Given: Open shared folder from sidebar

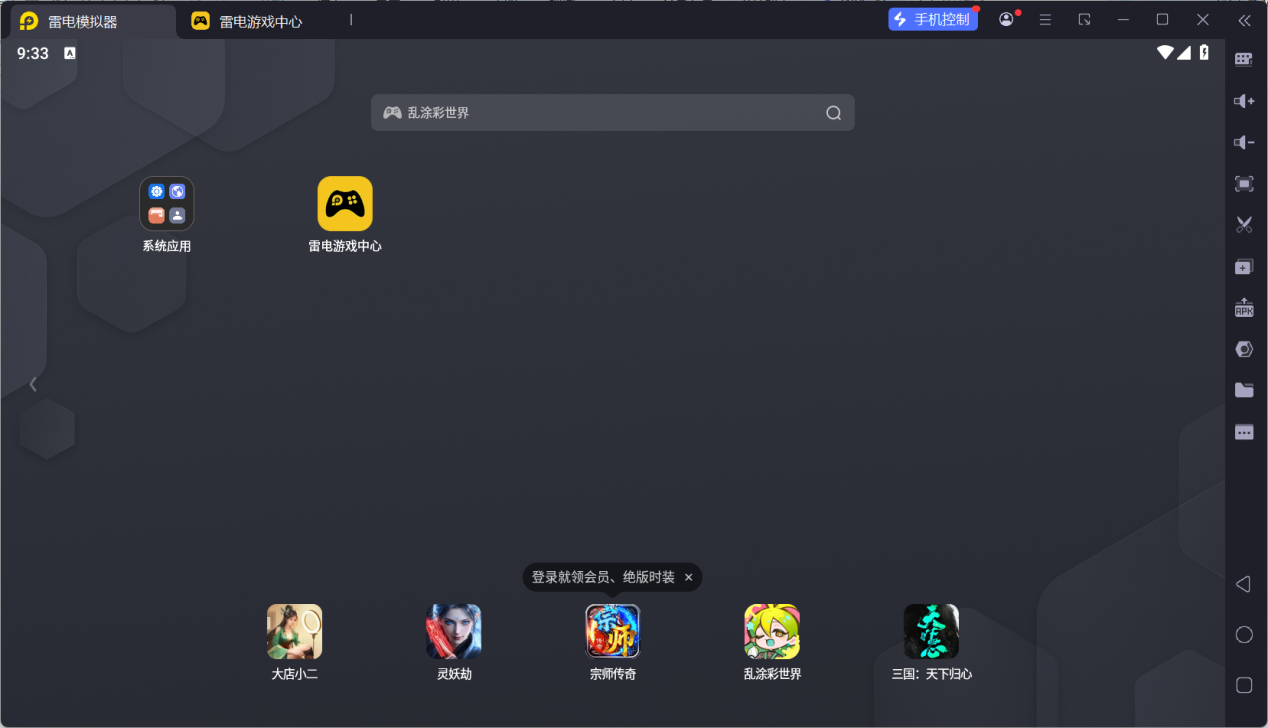Looking at the screenshot, I should 1244,390.
